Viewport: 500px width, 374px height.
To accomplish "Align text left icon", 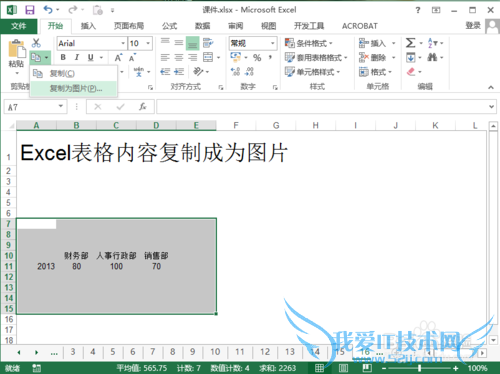I will pyautogui.click(x=165, y=58).
